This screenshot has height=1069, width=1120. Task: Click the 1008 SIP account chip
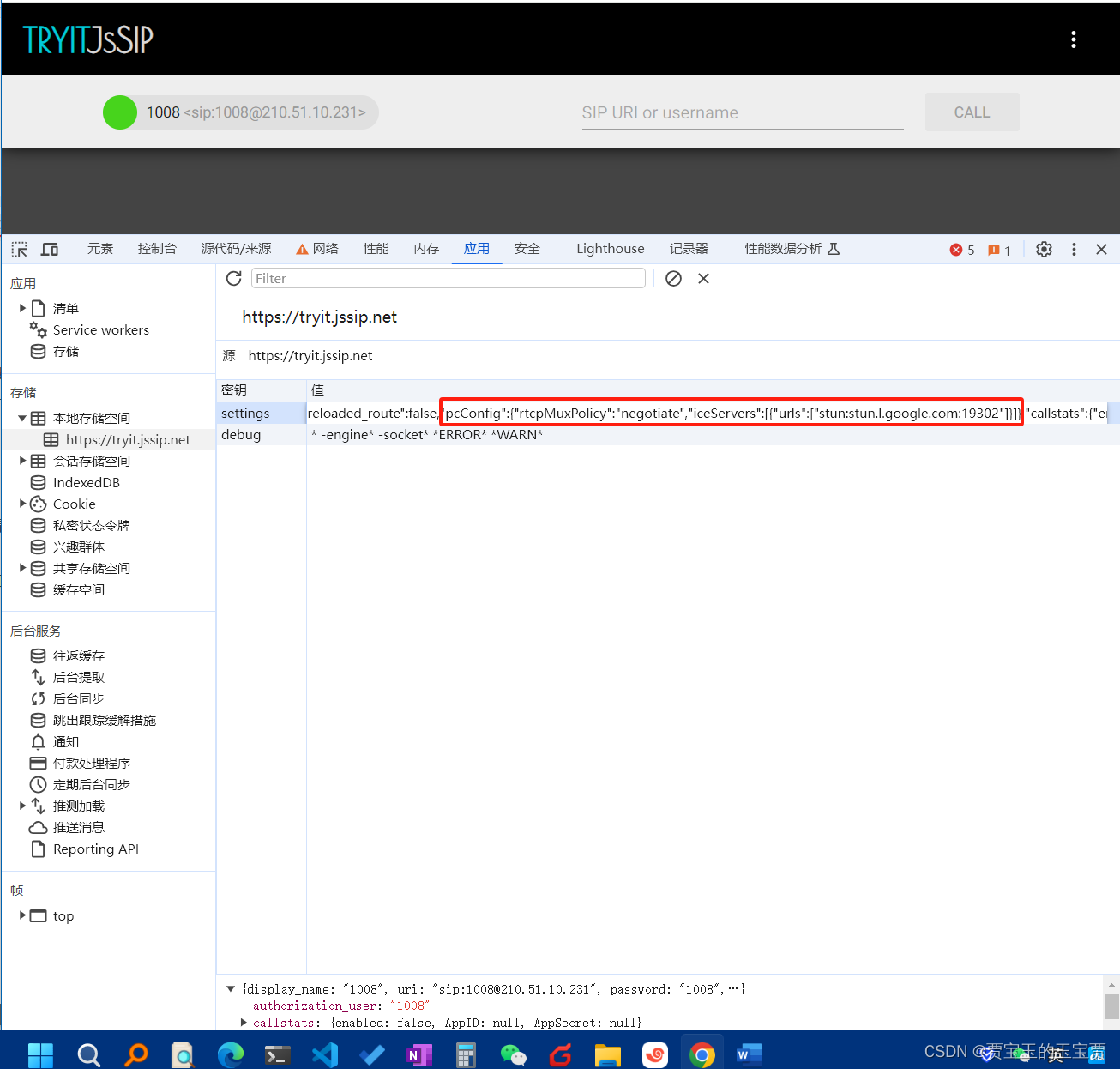click(x=240, y=112)
